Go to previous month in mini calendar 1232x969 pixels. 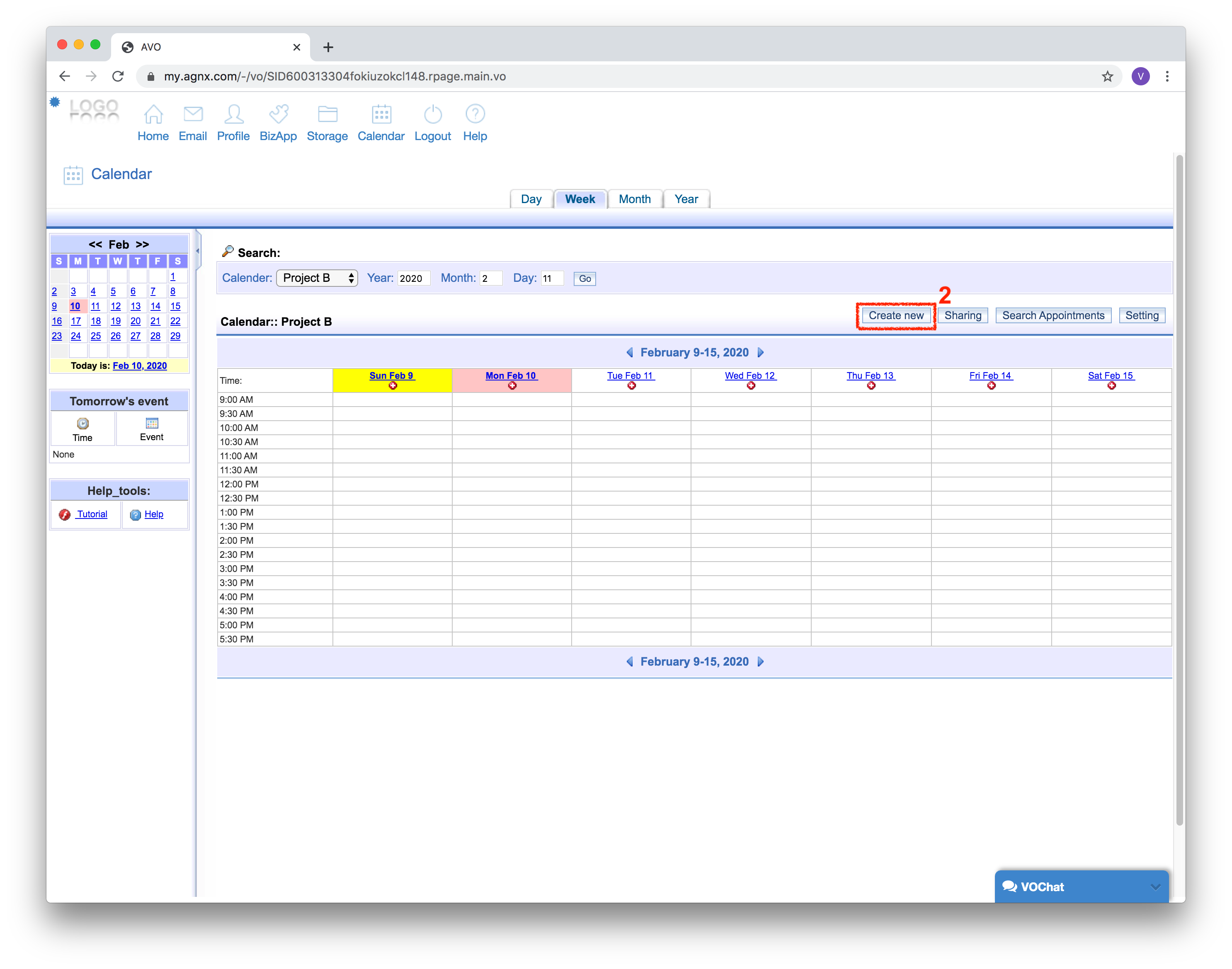pyautogui.click(x=95, y=245)
